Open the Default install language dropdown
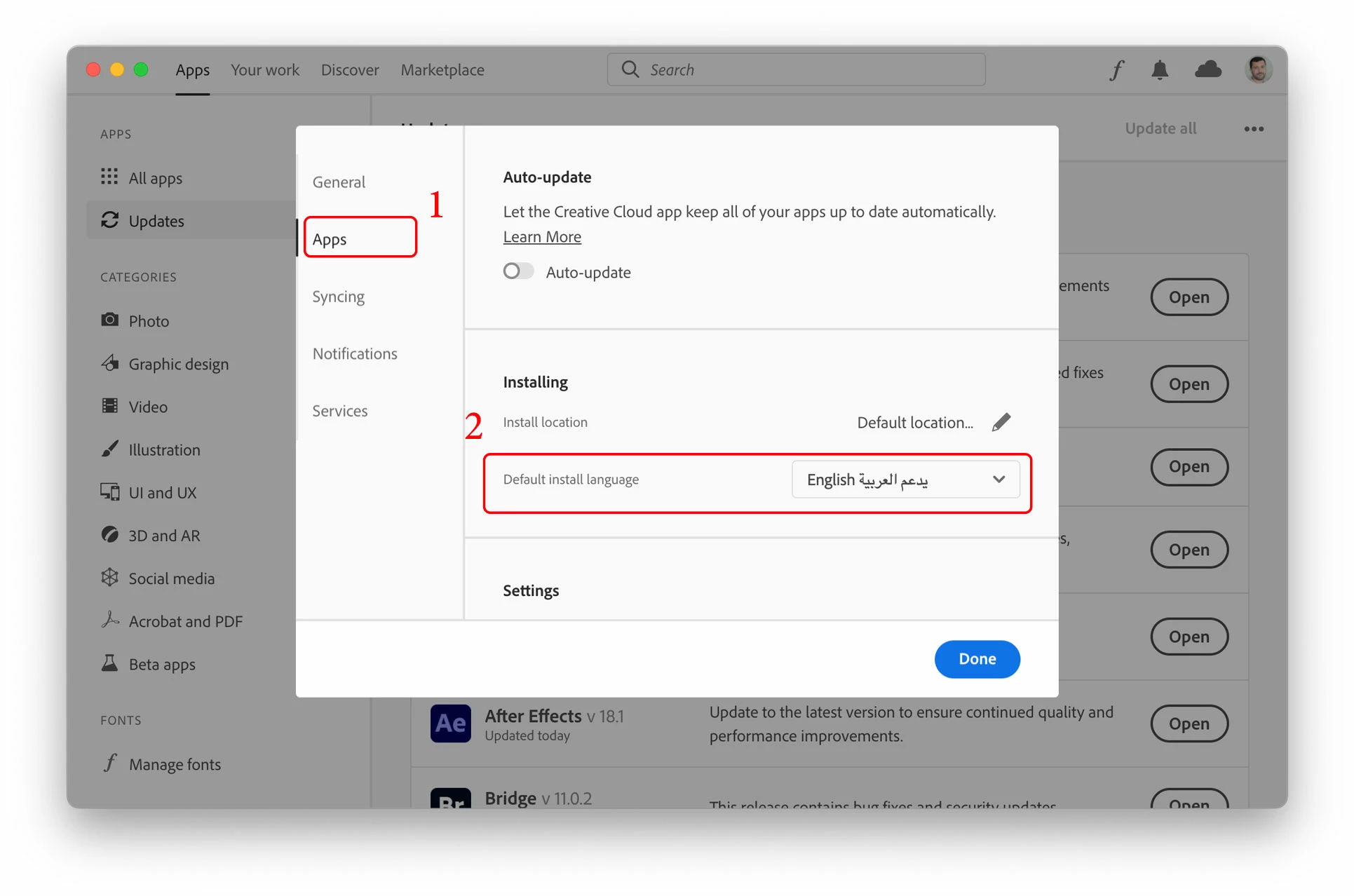Viewport: 1354px width, 896px height. 905,480
